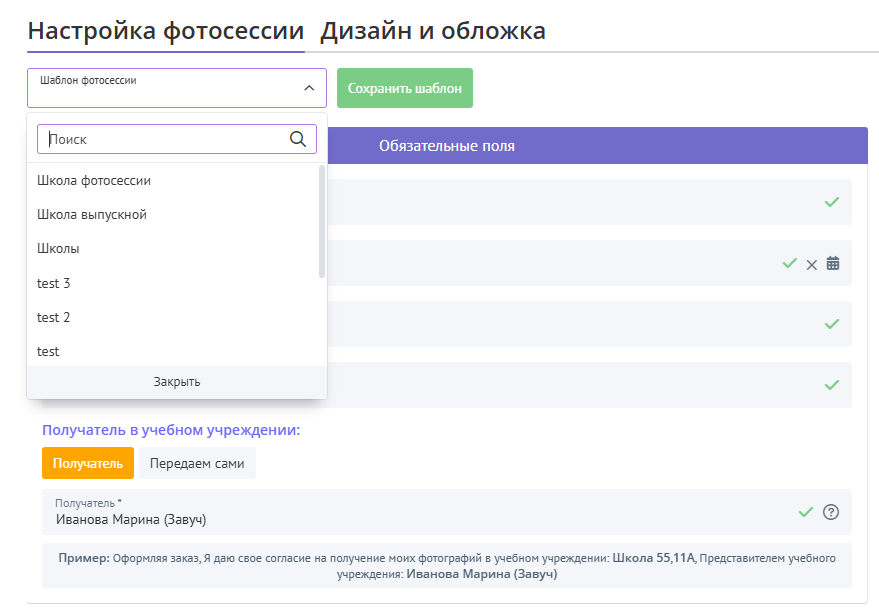Choose Школа выпускной template option

click(x=92, y=215)
